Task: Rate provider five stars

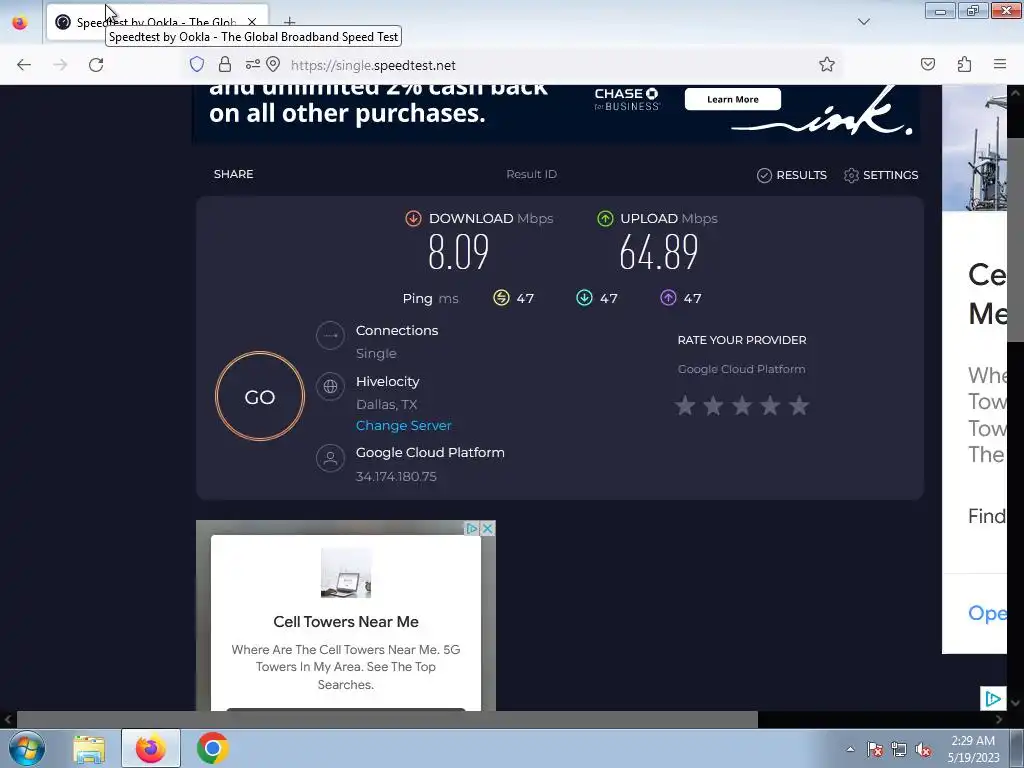Action: [799, 406]
